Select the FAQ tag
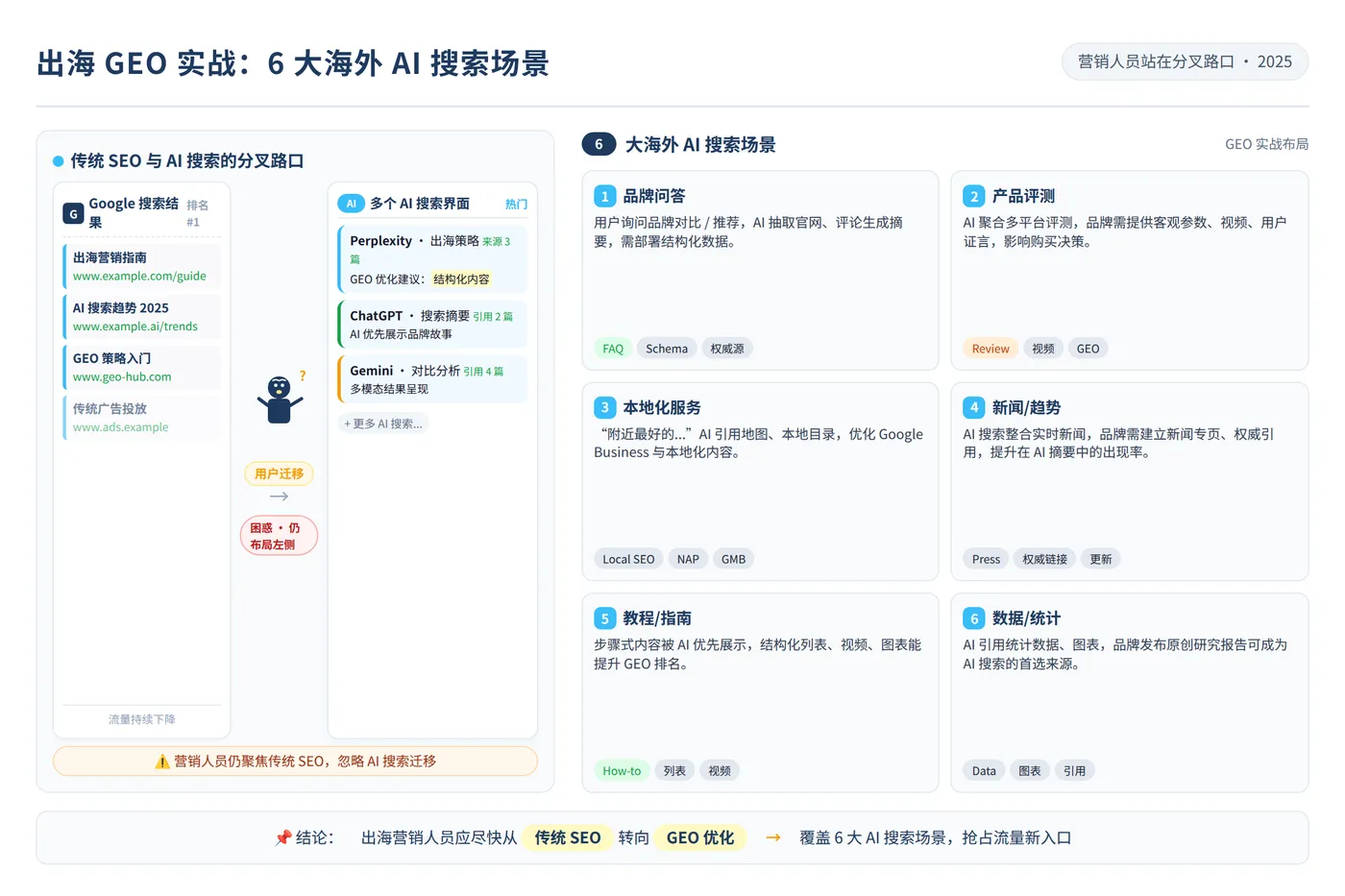Viewport: 1345px width, 896px height. (613, 349)
